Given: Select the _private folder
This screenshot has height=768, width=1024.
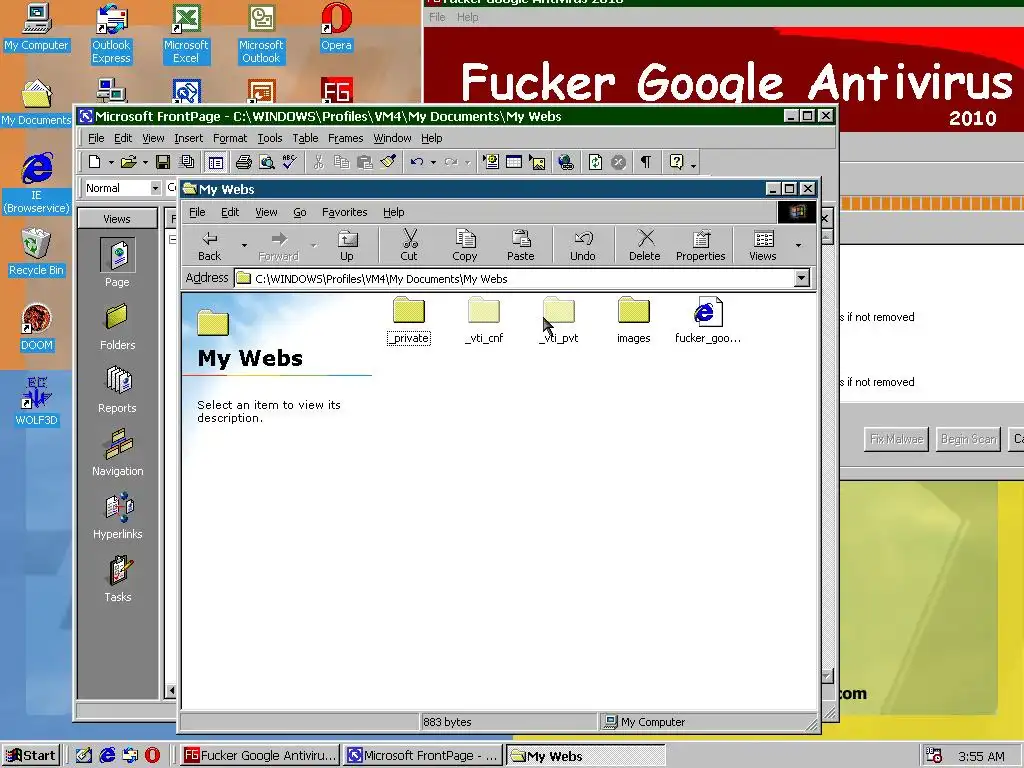Looking at the screenshot, I should (409, 321).
